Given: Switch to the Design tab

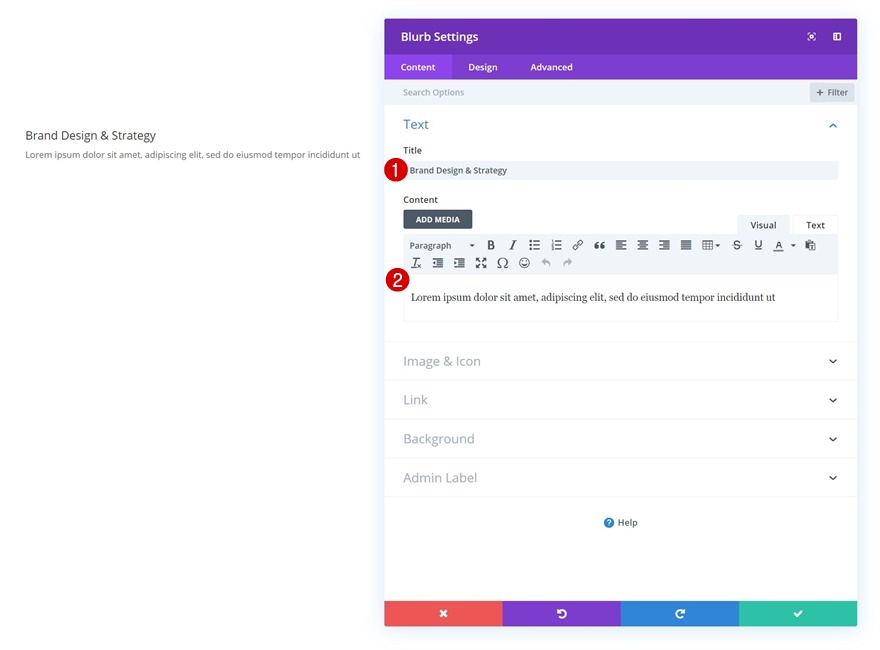Looking at the screenshot, I should pos(483,67).
